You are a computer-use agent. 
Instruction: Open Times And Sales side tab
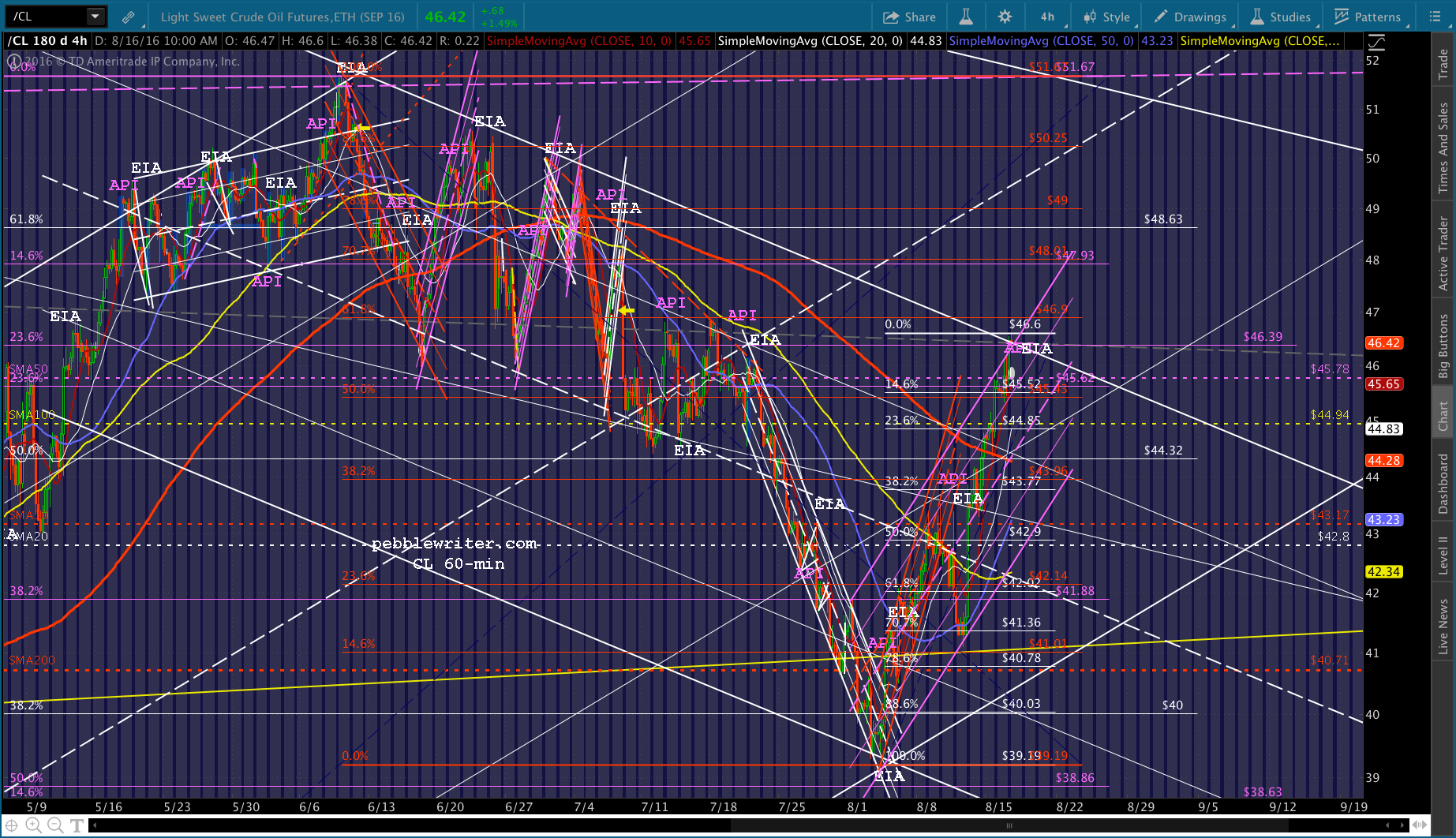[x=1443, y=148]
